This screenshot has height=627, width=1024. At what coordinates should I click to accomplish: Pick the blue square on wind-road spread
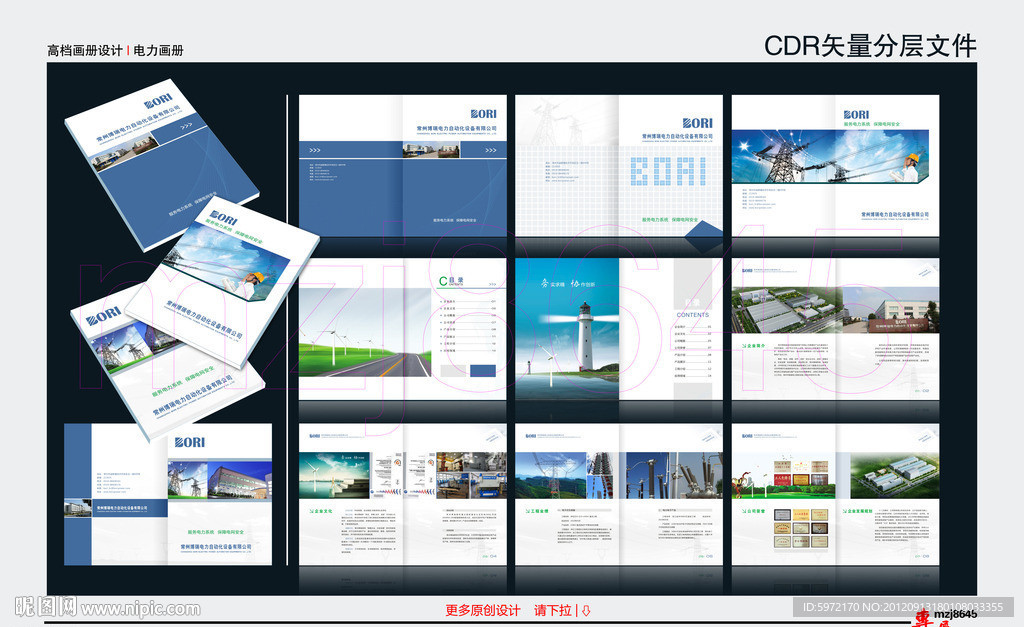click(x=481, y=370)
